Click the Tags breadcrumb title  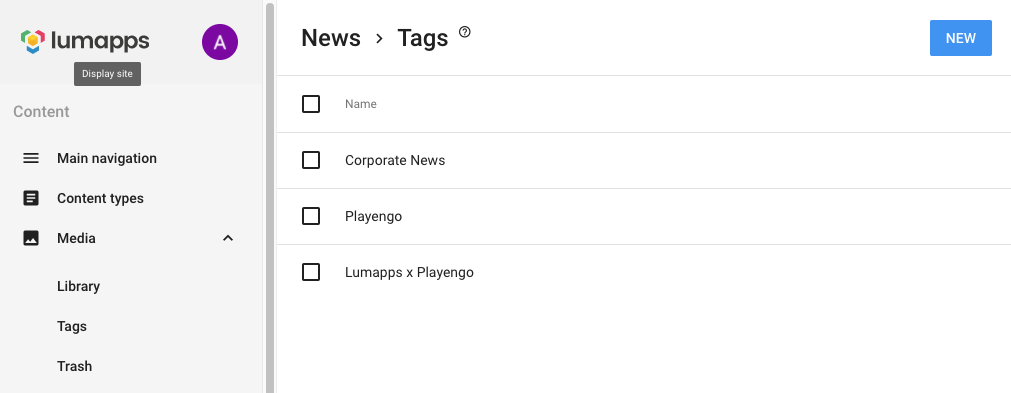coord(422,38)
